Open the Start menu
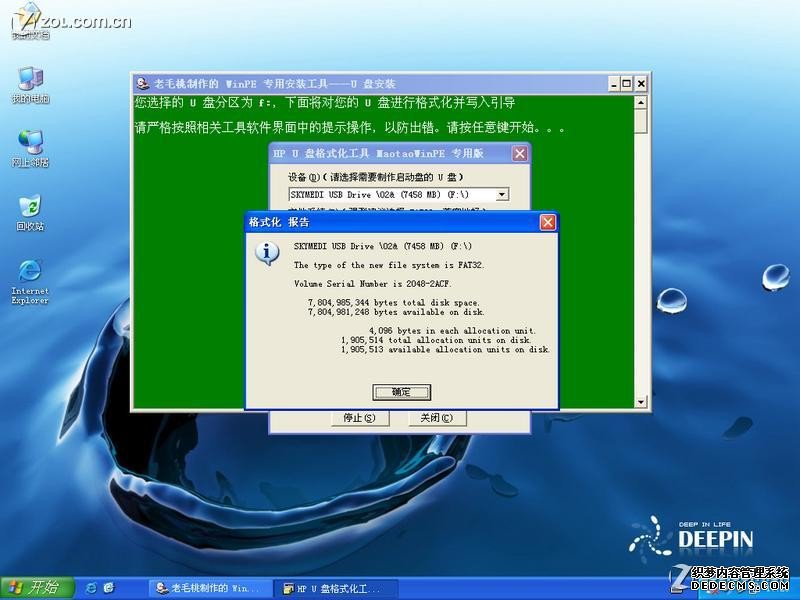The height and width of the screenshot is (600, 800). 37,588
